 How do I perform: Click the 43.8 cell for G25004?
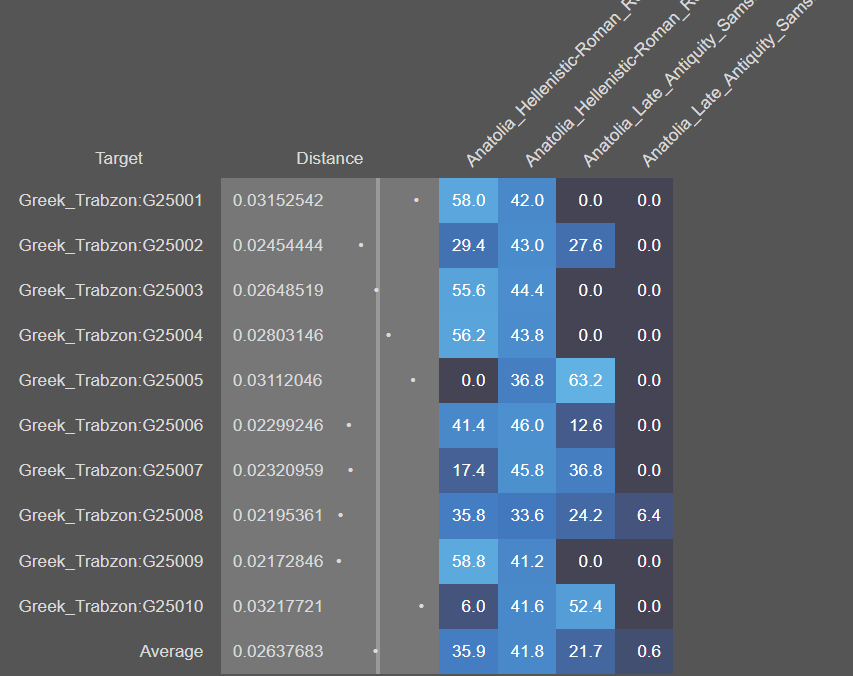(527, 335)
